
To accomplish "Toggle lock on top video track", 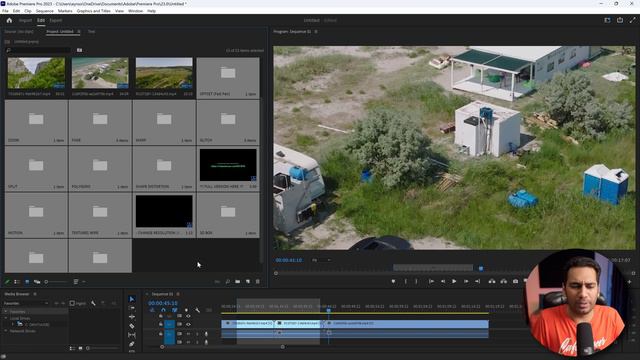I will pyautogui.click(x=161, y=316).
